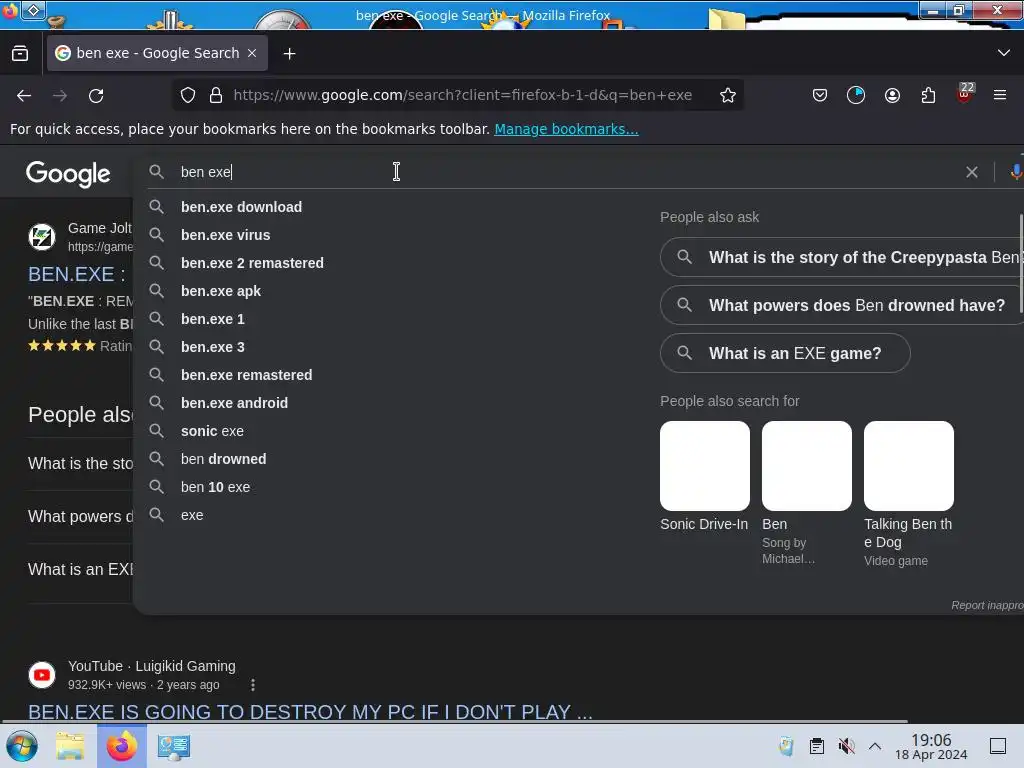Open the computer settings taskbar app
1024x768 pixels.
pyautogui.click(x=174, y=746)
